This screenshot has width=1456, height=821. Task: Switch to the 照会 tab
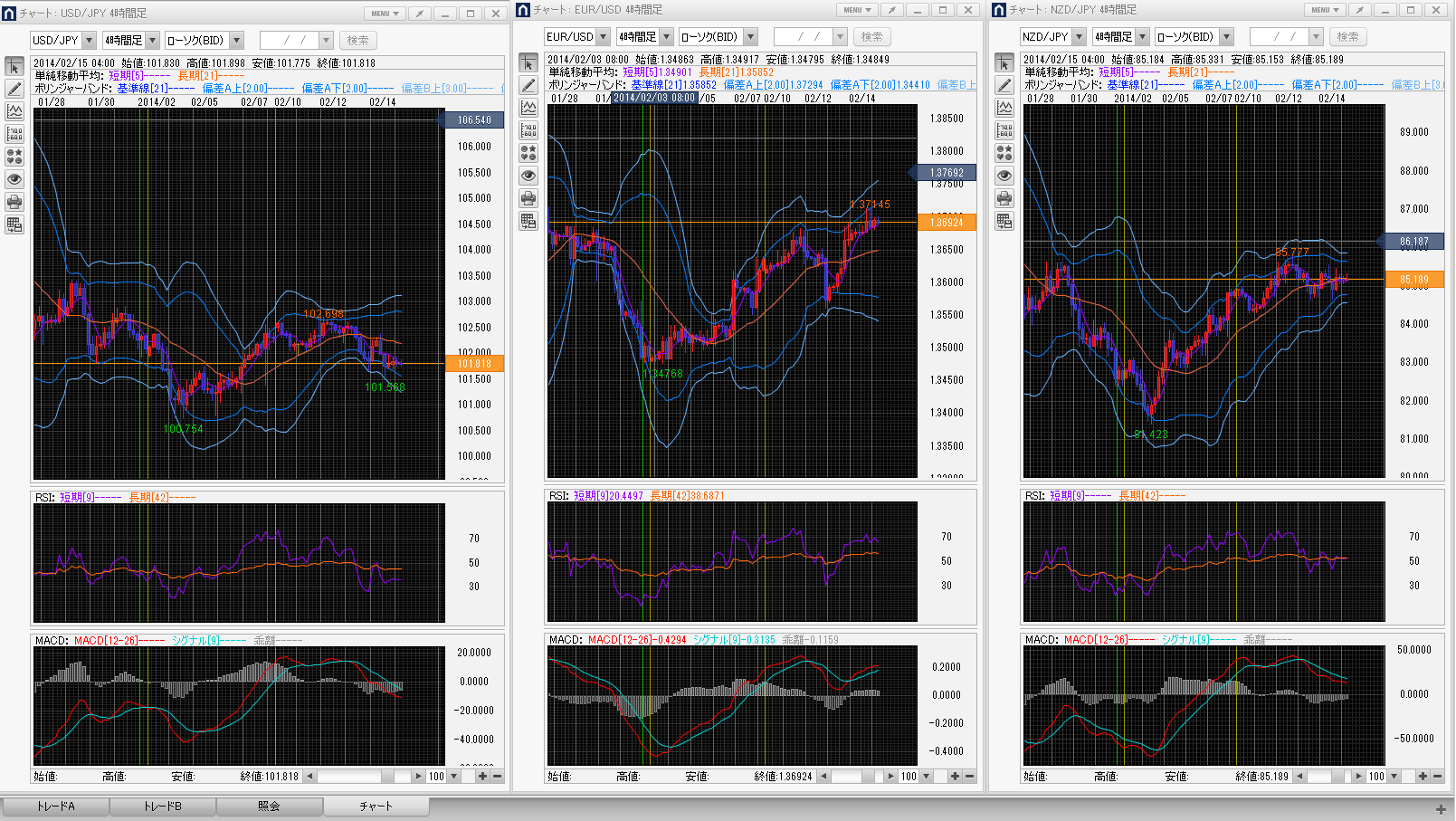269,806
